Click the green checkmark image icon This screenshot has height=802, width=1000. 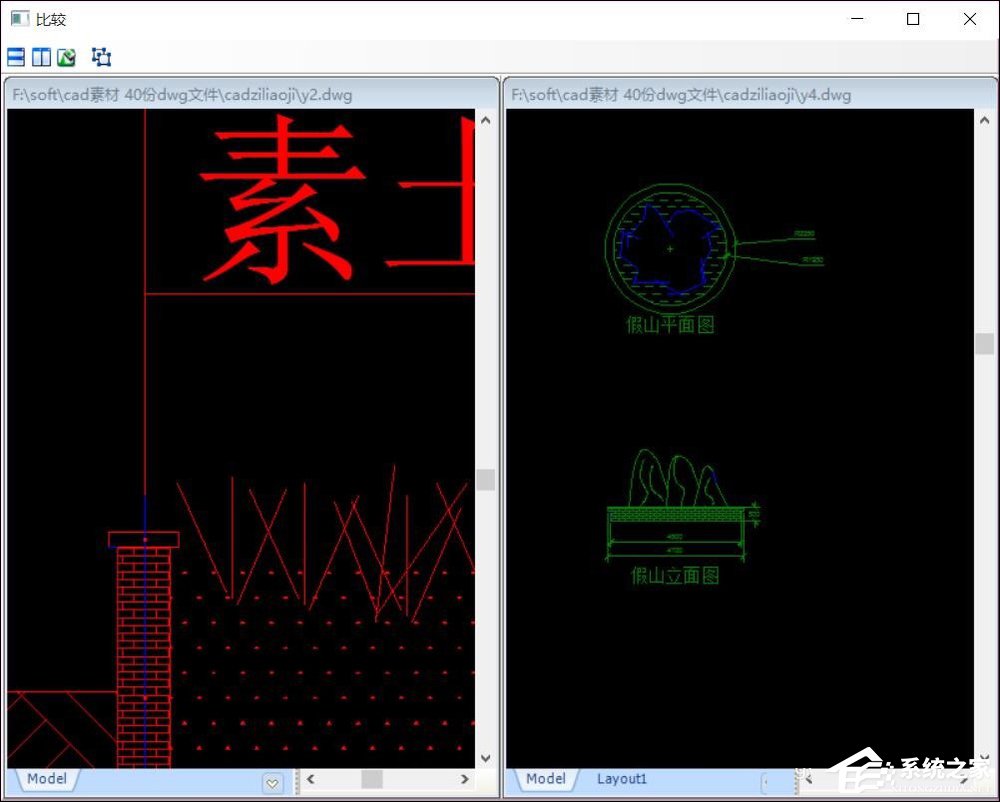tap(67, 57)
